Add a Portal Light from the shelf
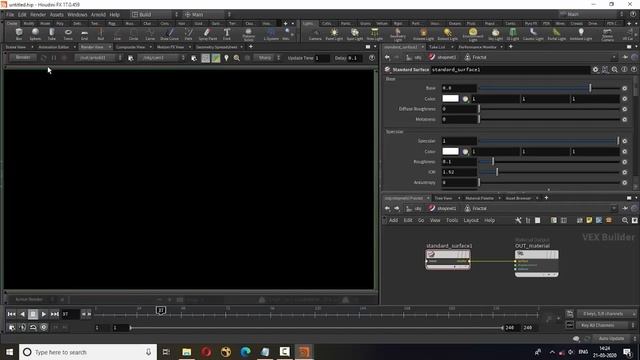This screenshot has height=360, width=640. 557,34
